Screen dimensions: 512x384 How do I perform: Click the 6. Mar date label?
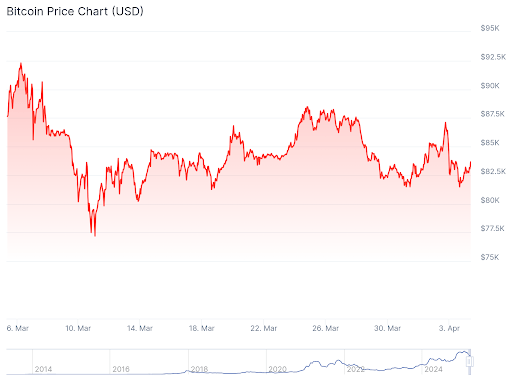point(18,328)
